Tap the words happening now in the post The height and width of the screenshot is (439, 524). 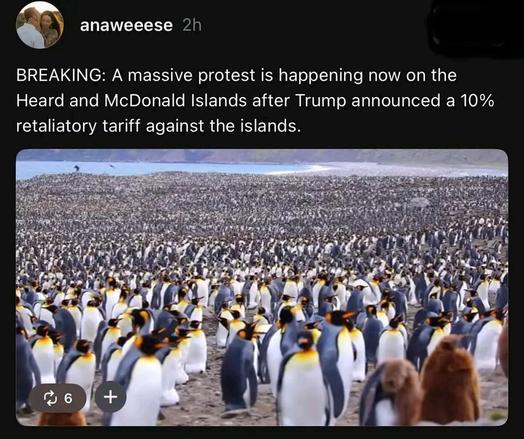pyautogui.click(x=340, y=76)
